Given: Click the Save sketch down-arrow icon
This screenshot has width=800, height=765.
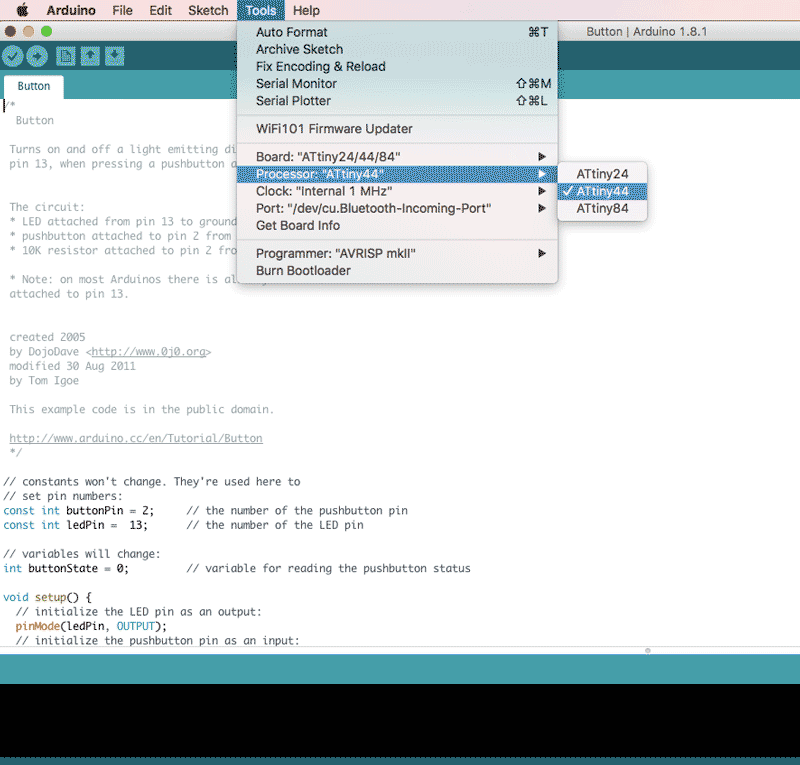Looking at the screenshot, I should pos(115,56).
